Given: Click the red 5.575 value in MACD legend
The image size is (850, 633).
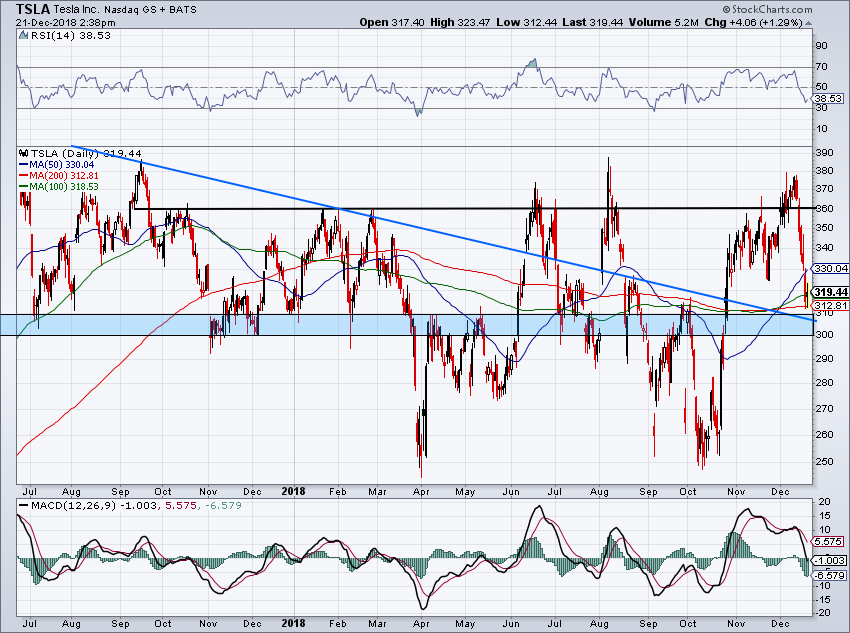Looking at the screenshot, I should tap(181, 506).
